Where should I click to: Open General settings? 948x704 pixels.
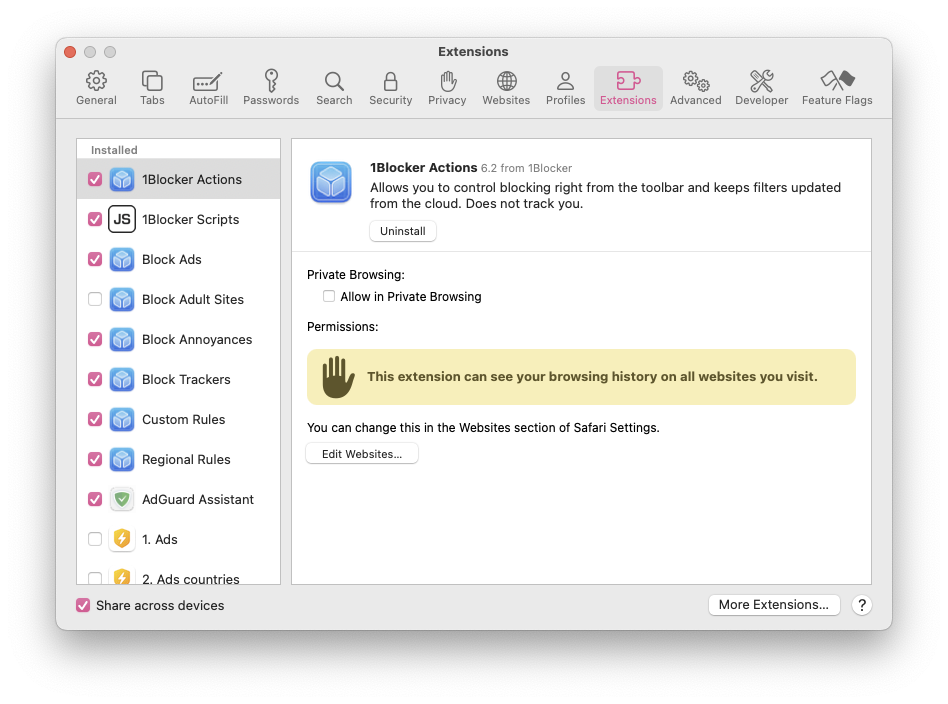tap(96, 87)
